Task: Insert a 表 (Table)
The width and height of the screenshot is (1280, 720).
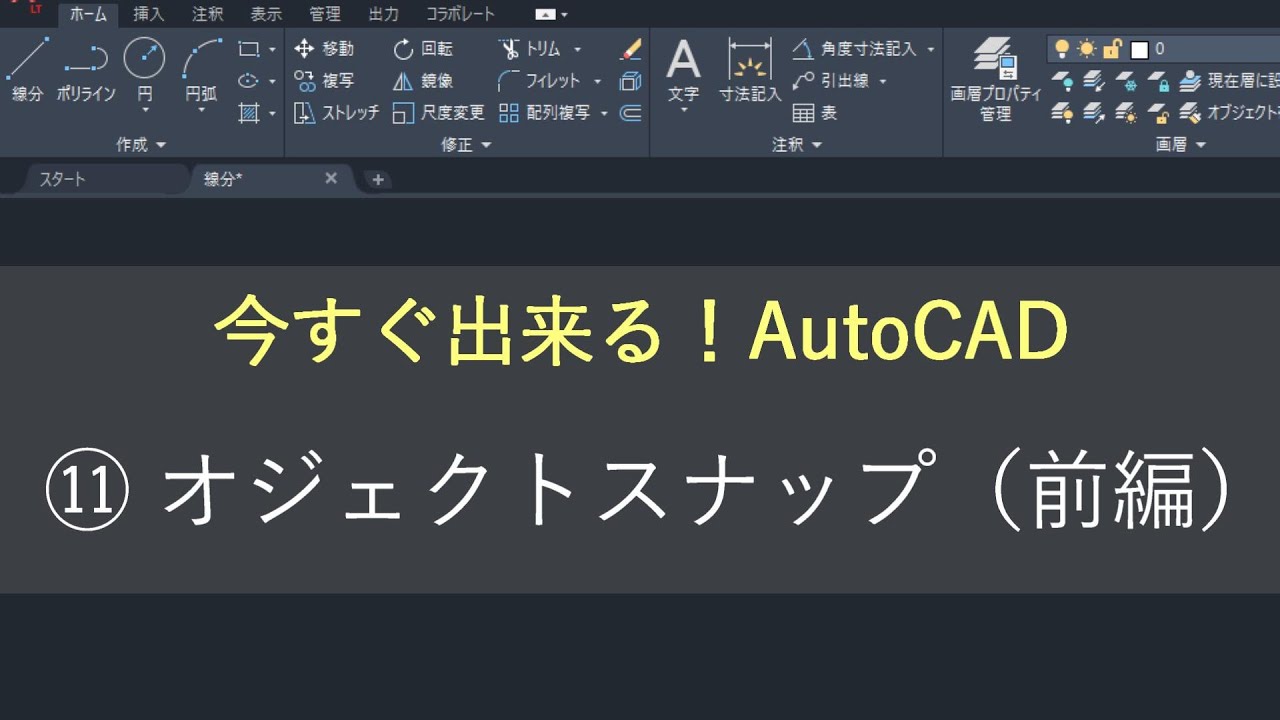Action: pos(815,113)
